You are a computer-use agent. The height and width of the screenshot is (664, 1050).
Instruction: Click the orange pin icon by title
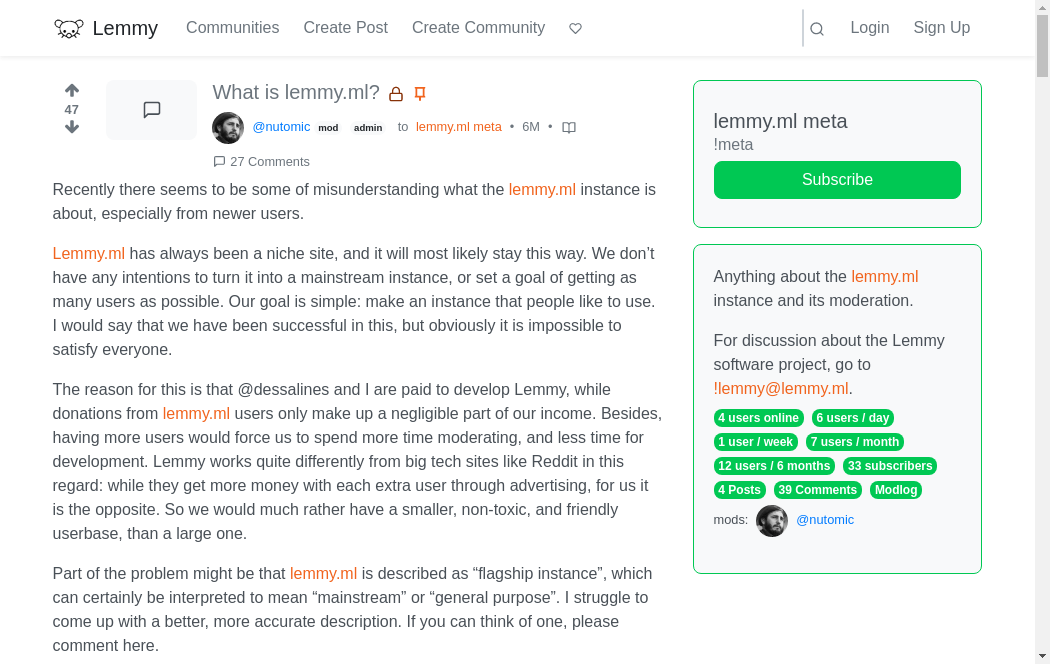[x=420, y=94]
